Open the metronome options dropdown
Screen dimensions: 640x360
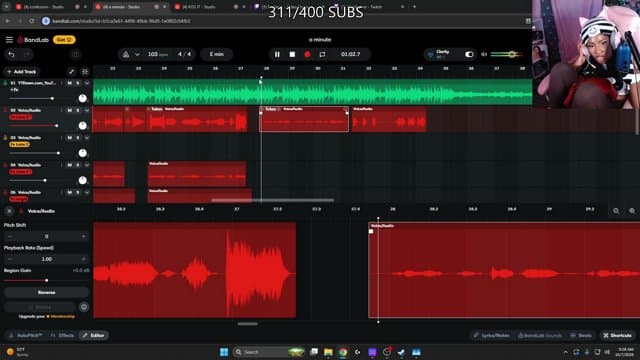point(137,54)
